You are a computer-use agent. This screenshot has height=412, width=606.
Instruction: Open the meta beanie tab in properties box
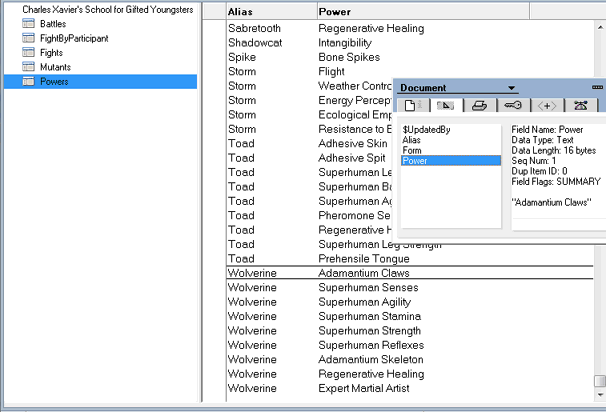coord(580,105)
